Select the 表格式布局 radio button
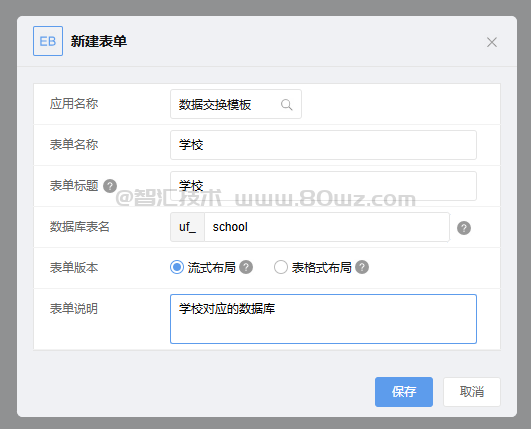 click(281, 267)
